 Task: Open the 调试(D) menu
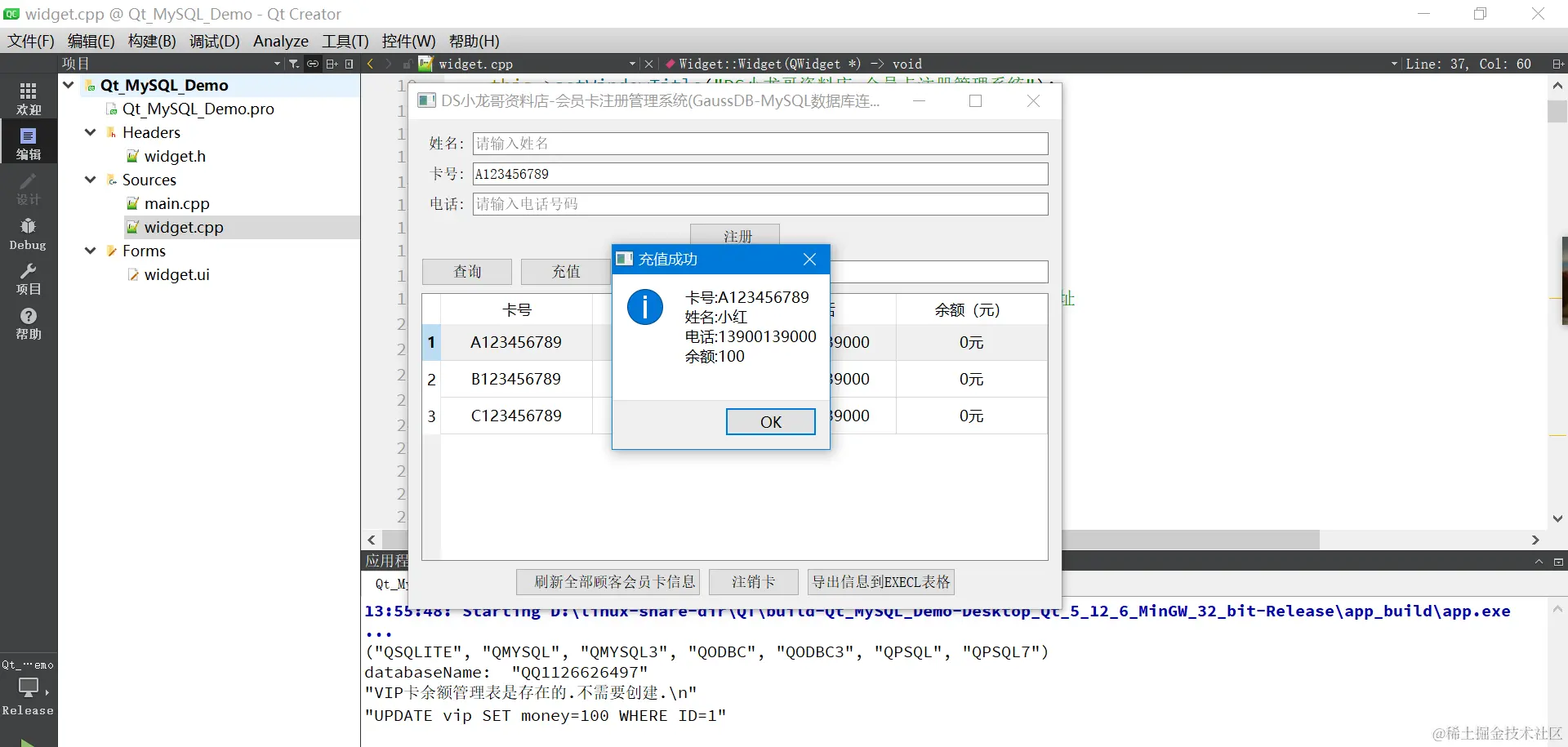pos(214,41)
